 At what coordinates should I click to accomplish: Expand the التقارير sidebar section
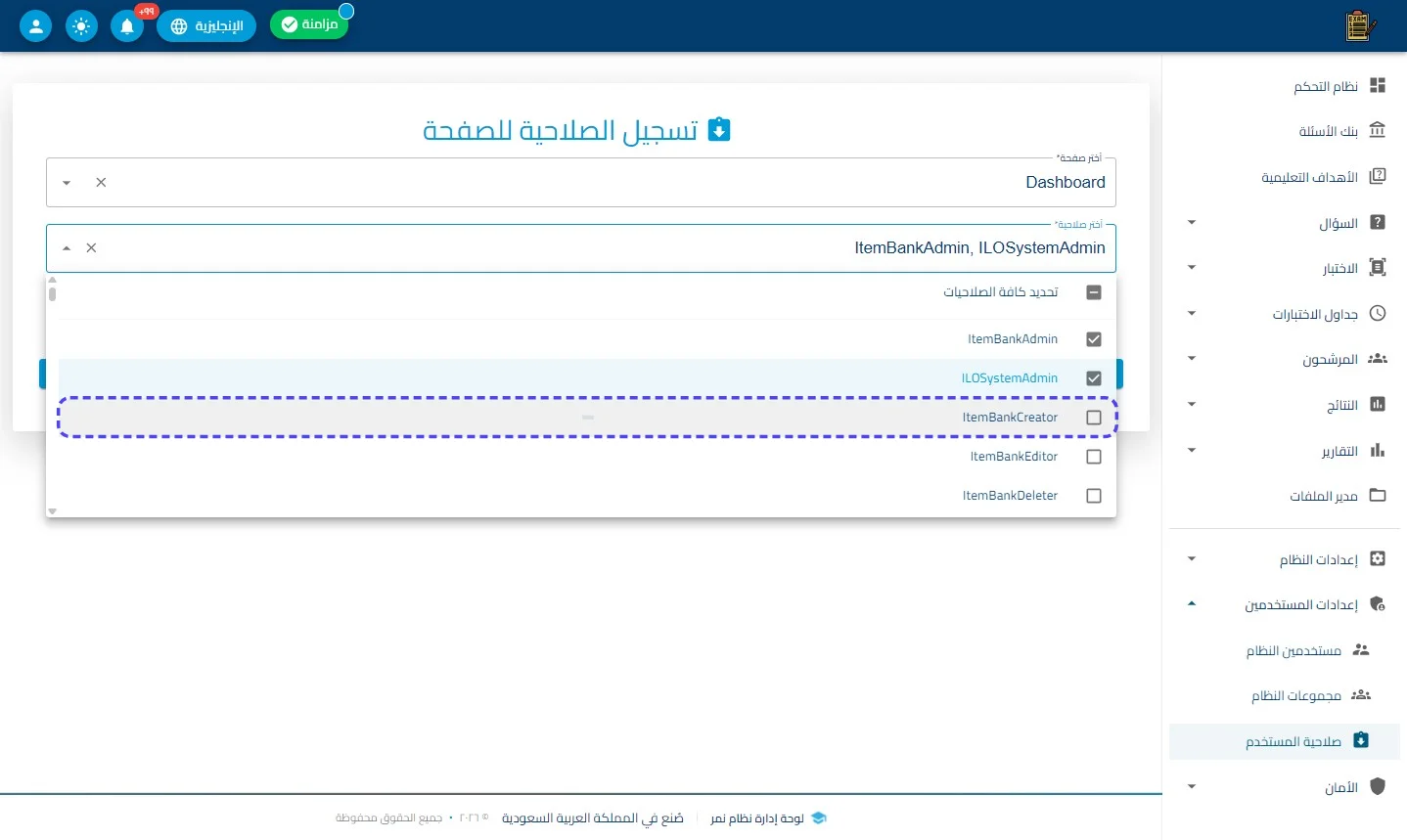click(1192, 451)
